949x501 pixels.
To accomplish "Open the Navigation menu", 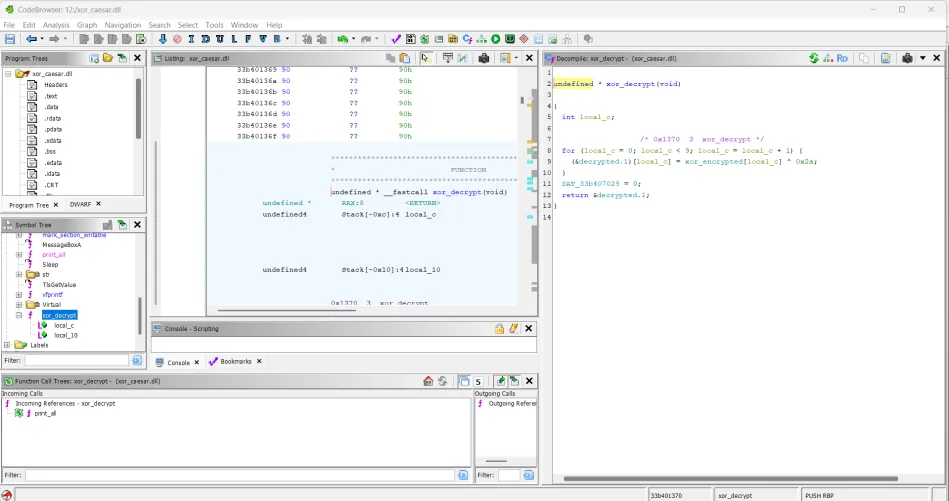I will [x=122, y=25].
